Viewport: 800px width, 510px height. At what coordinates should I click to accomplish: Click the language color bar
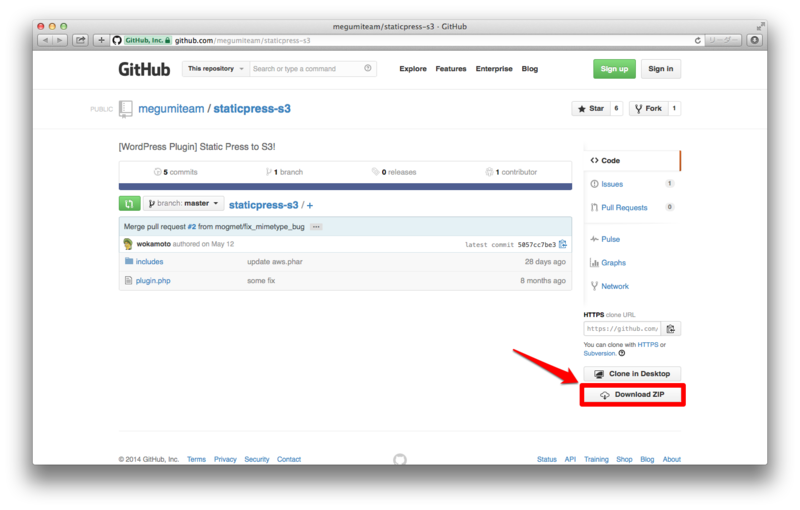click(x=345, y=187)
